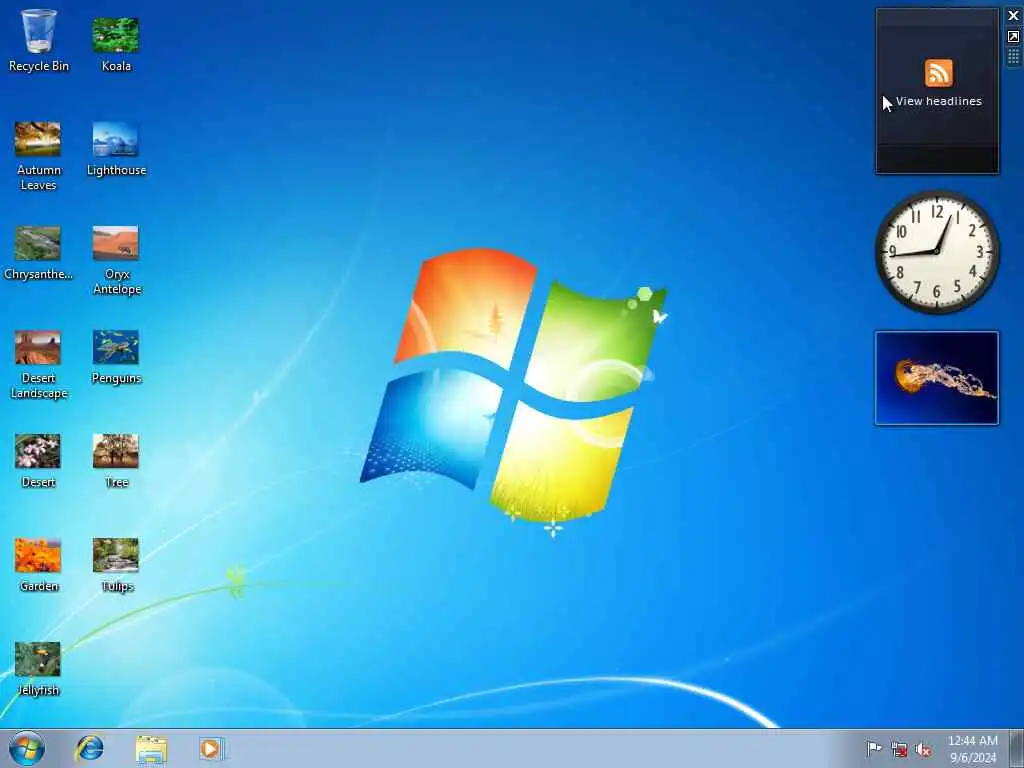Click the orange RSS feed icon
This screenshot has height=768, width=1024.
[x=938, y=72]
